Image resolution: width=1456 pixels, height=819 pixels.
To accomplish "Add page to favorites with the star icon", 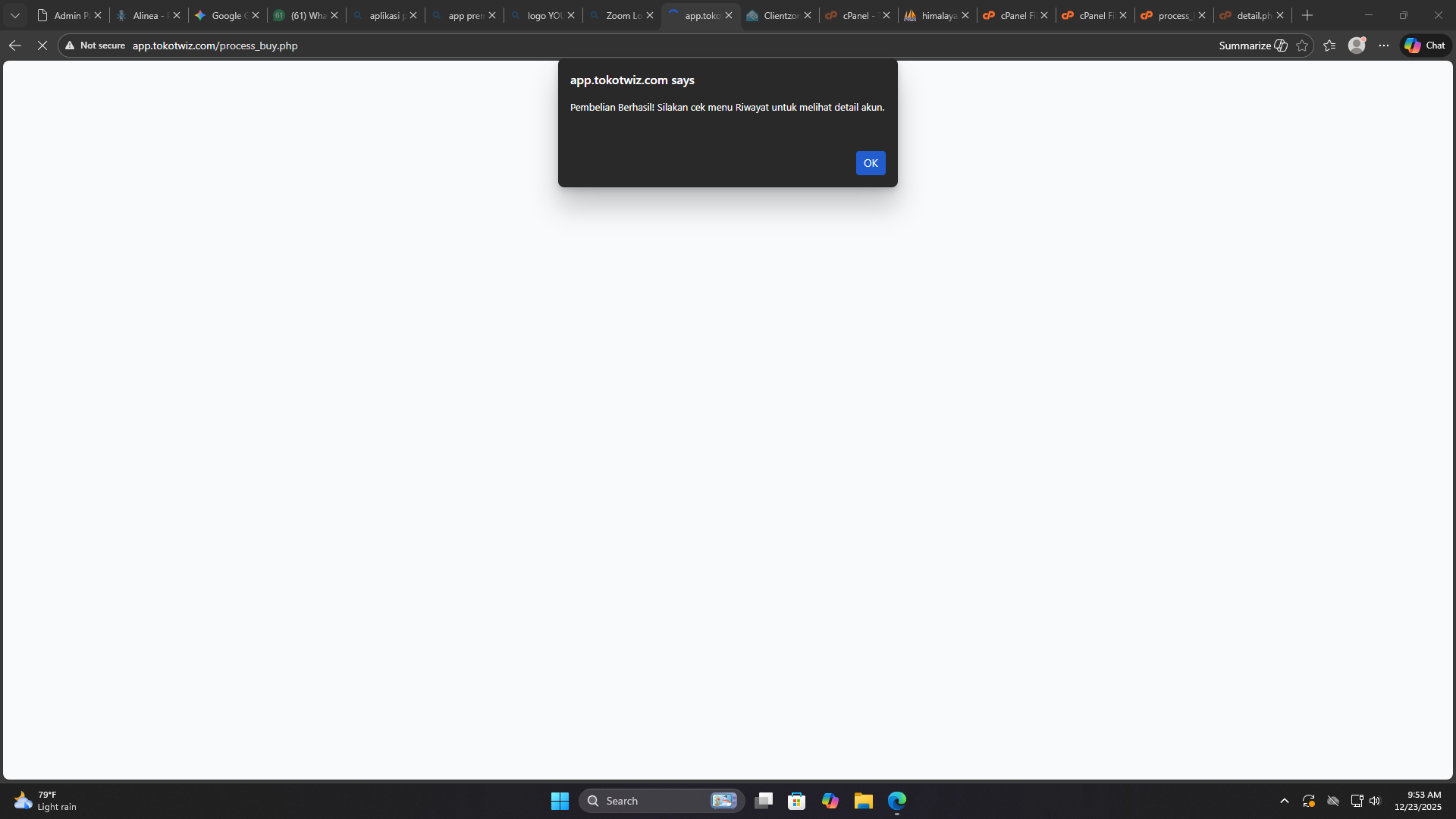I will click(x=1302, y=45).
